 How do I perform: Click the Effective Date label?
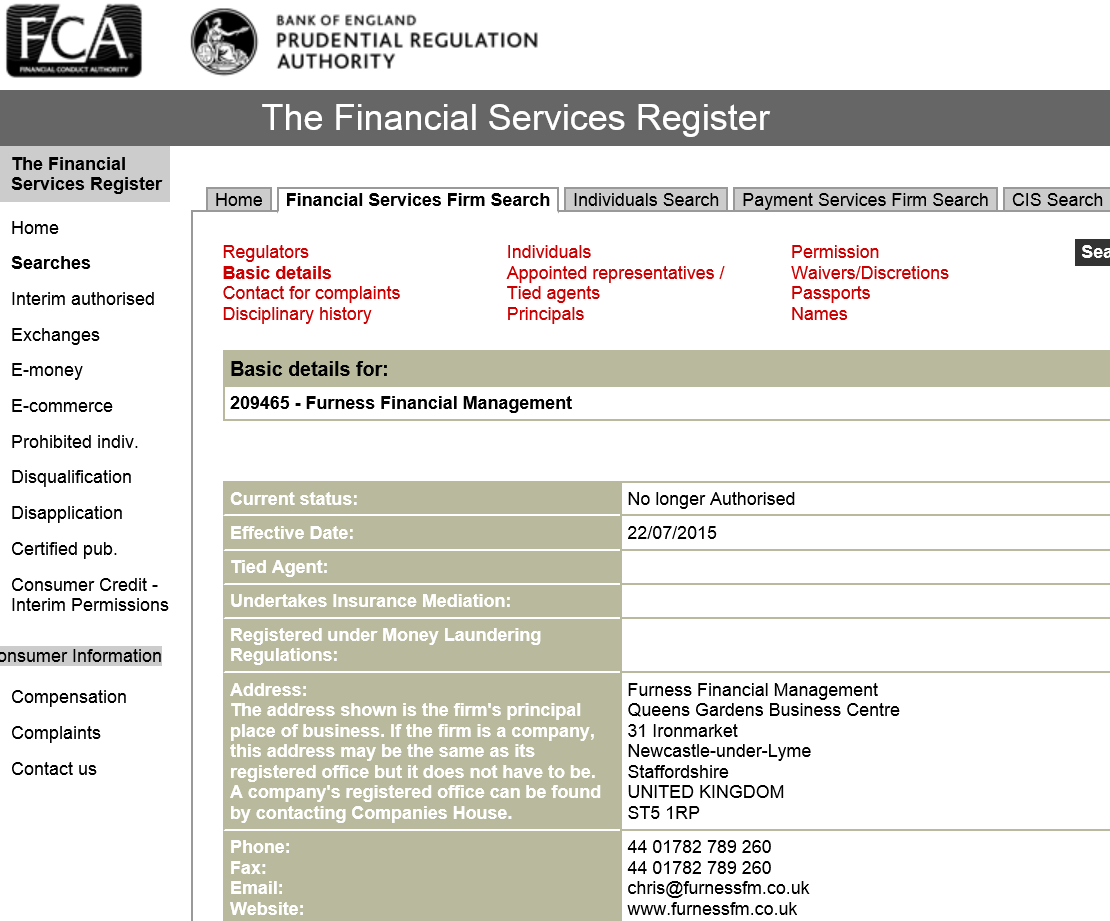click(x=292, y=533)
